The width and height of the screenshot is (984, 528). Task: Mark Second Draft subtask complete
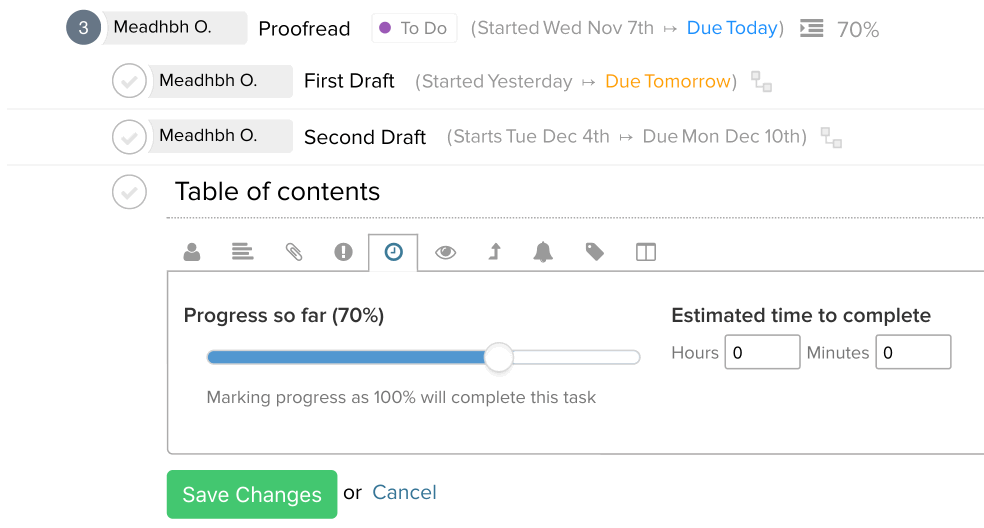pyautogui.click(x=129, y=137)
